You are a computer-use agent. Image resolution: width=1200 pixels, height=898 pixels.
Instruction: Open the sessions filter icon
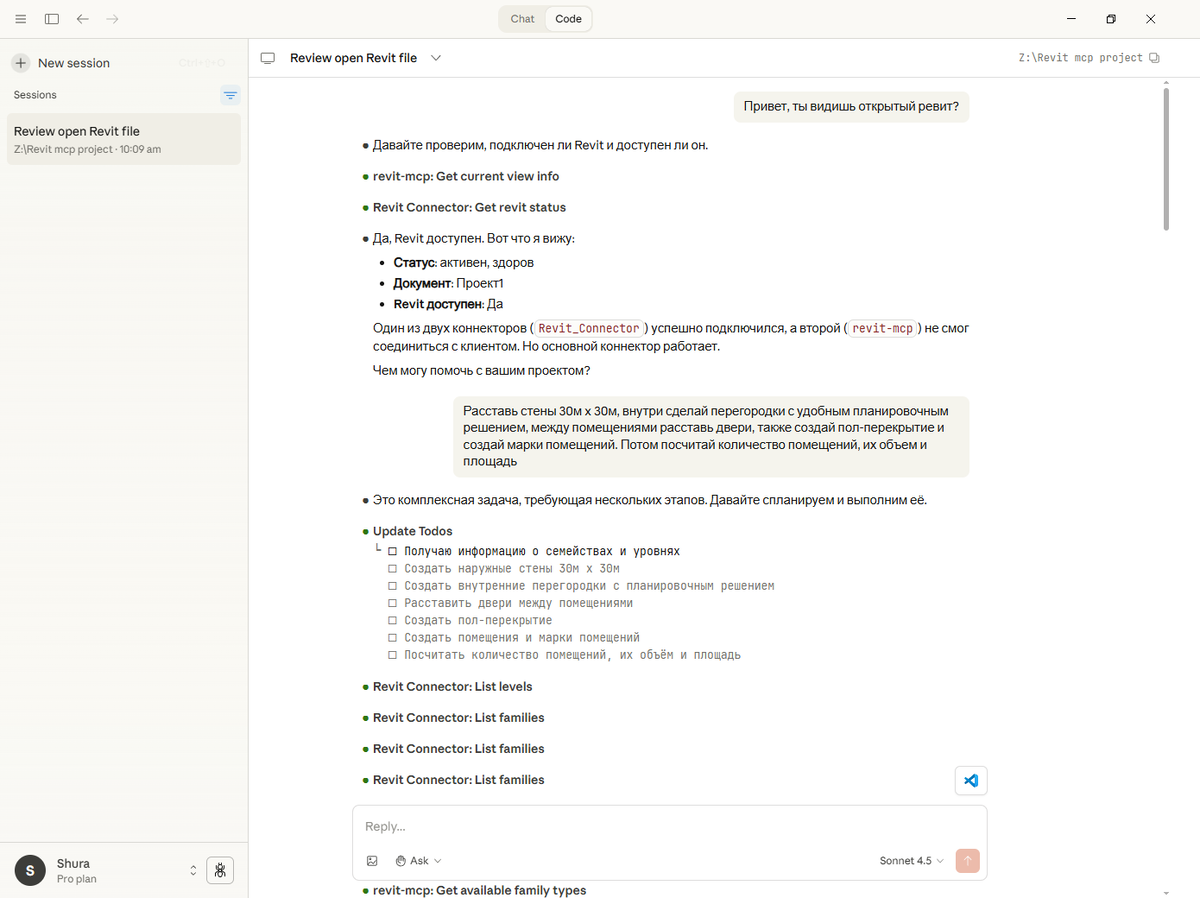pos(230,95)
